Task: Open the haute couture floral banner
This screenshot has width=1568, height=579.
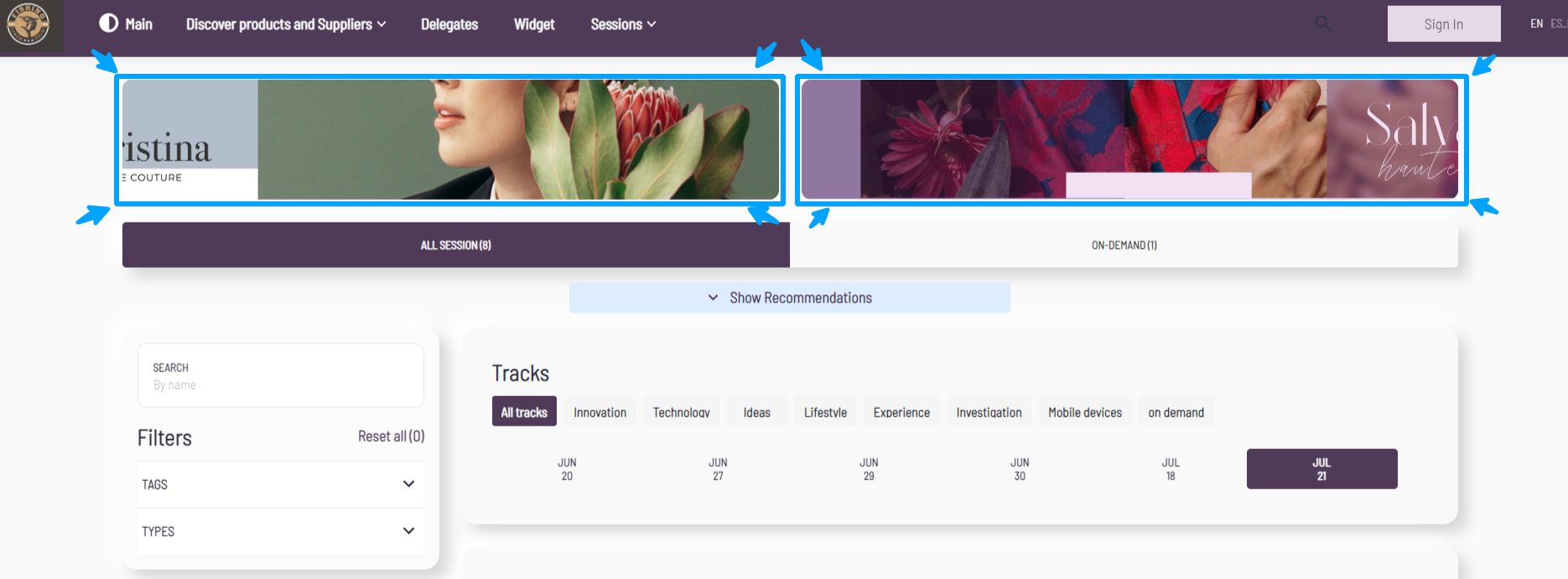Action: pyautogui.click(x=1129, y=139)
